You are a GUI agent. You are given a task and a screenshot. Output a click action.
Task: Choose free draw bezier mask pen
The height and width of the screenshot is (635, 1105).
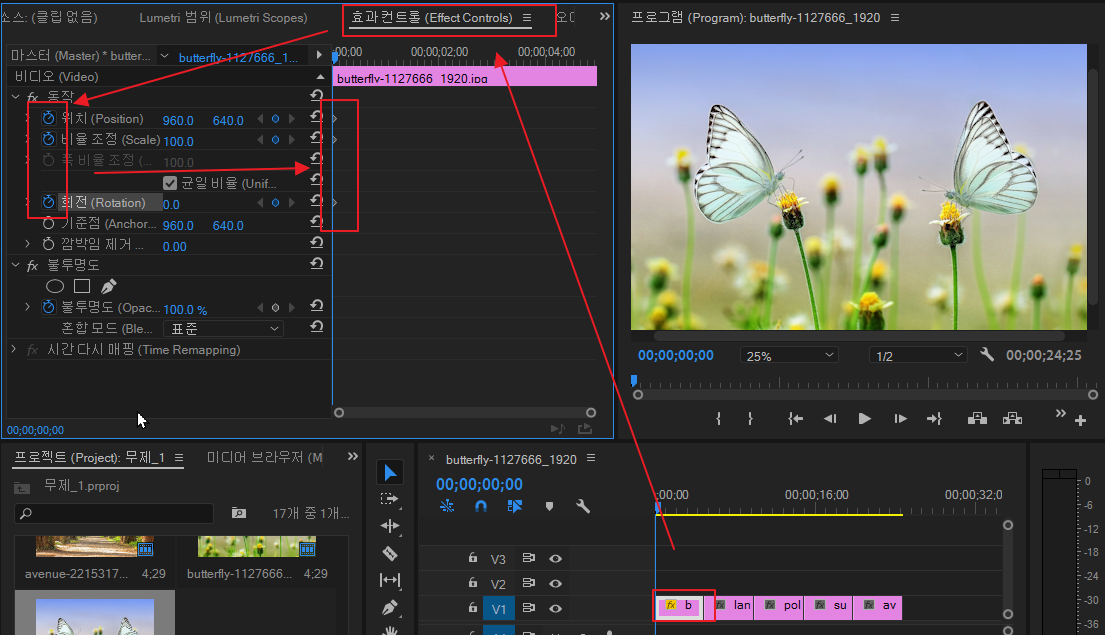(x=109, y=286)
